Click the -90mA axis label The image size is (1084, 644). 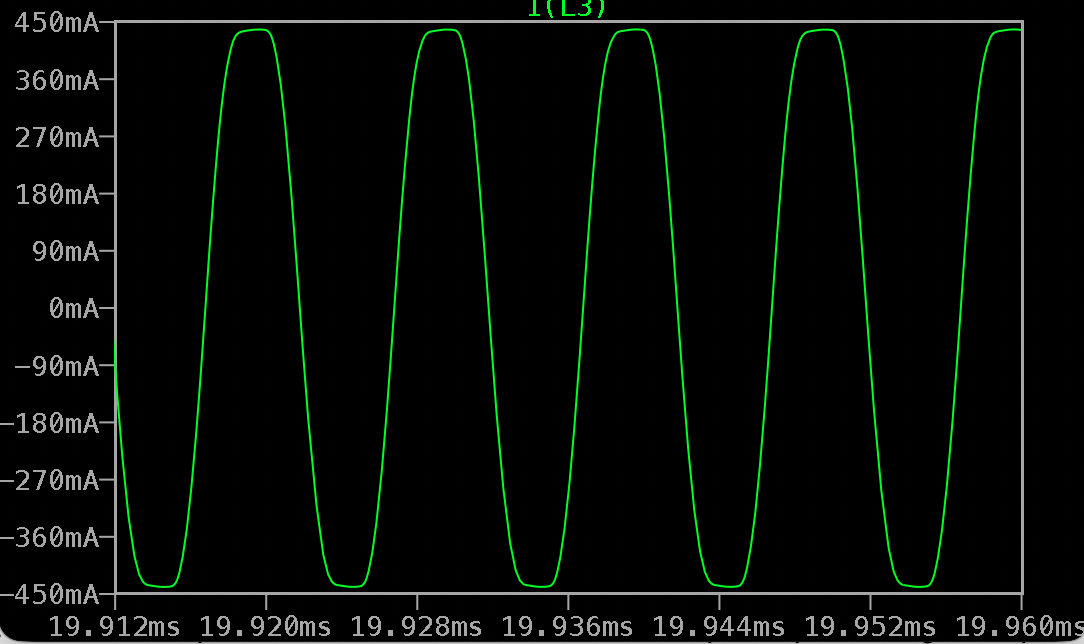pos(57,366)
